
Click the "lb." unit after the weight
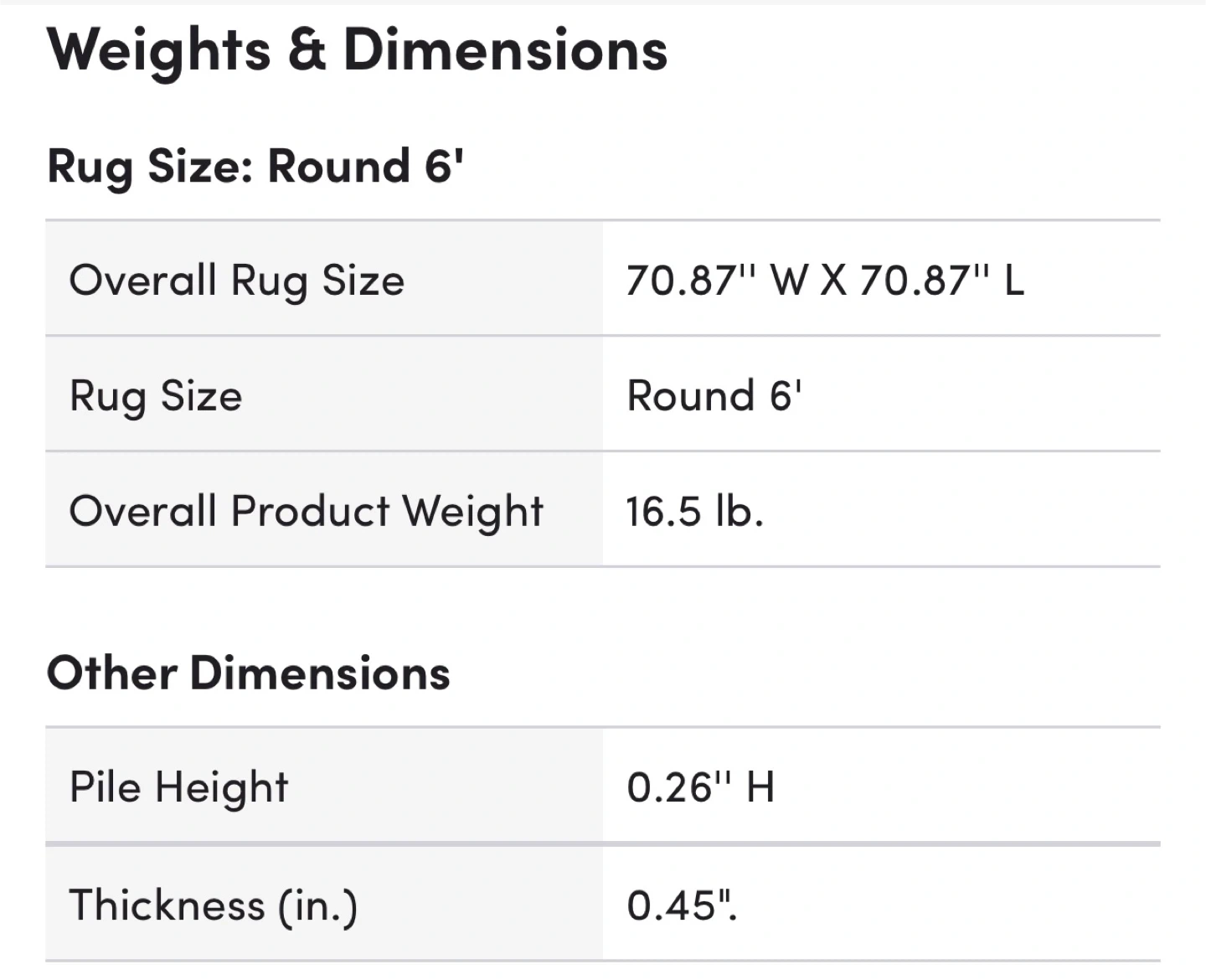(x=740, y=511)
